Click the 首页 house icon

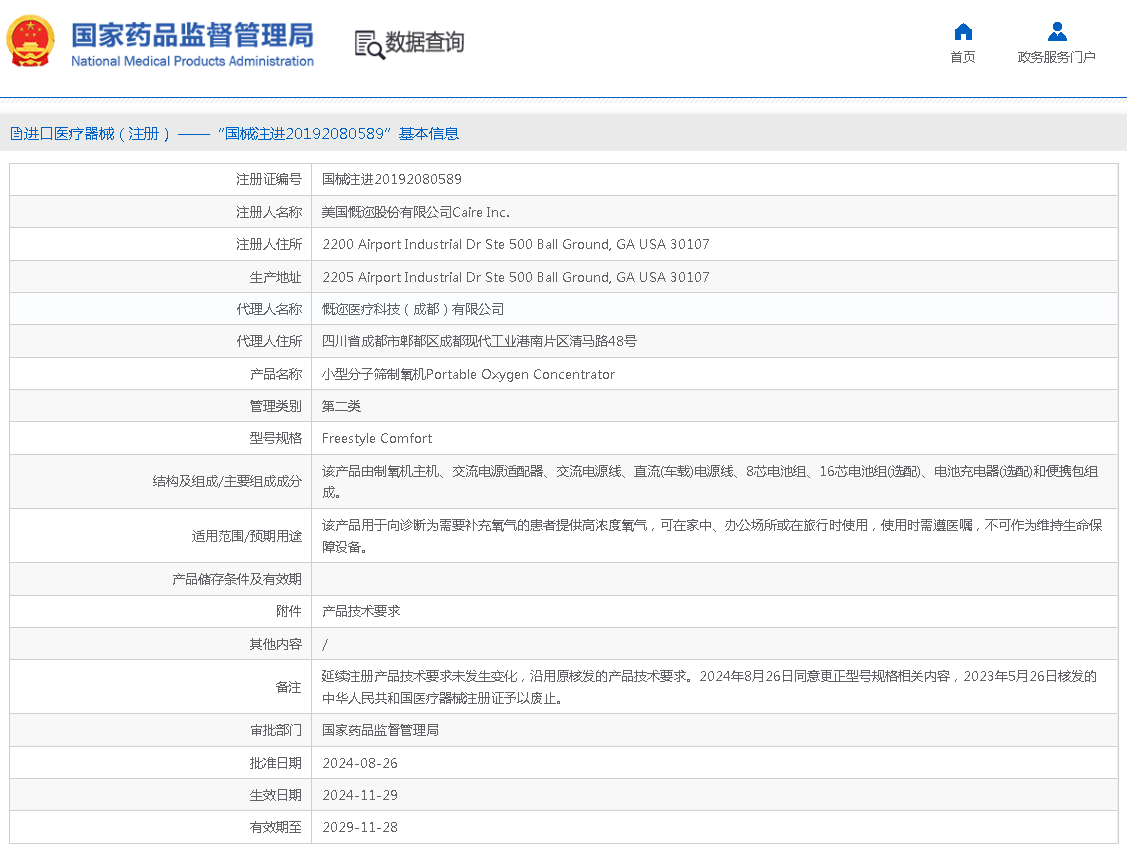[x=963, y=32]
